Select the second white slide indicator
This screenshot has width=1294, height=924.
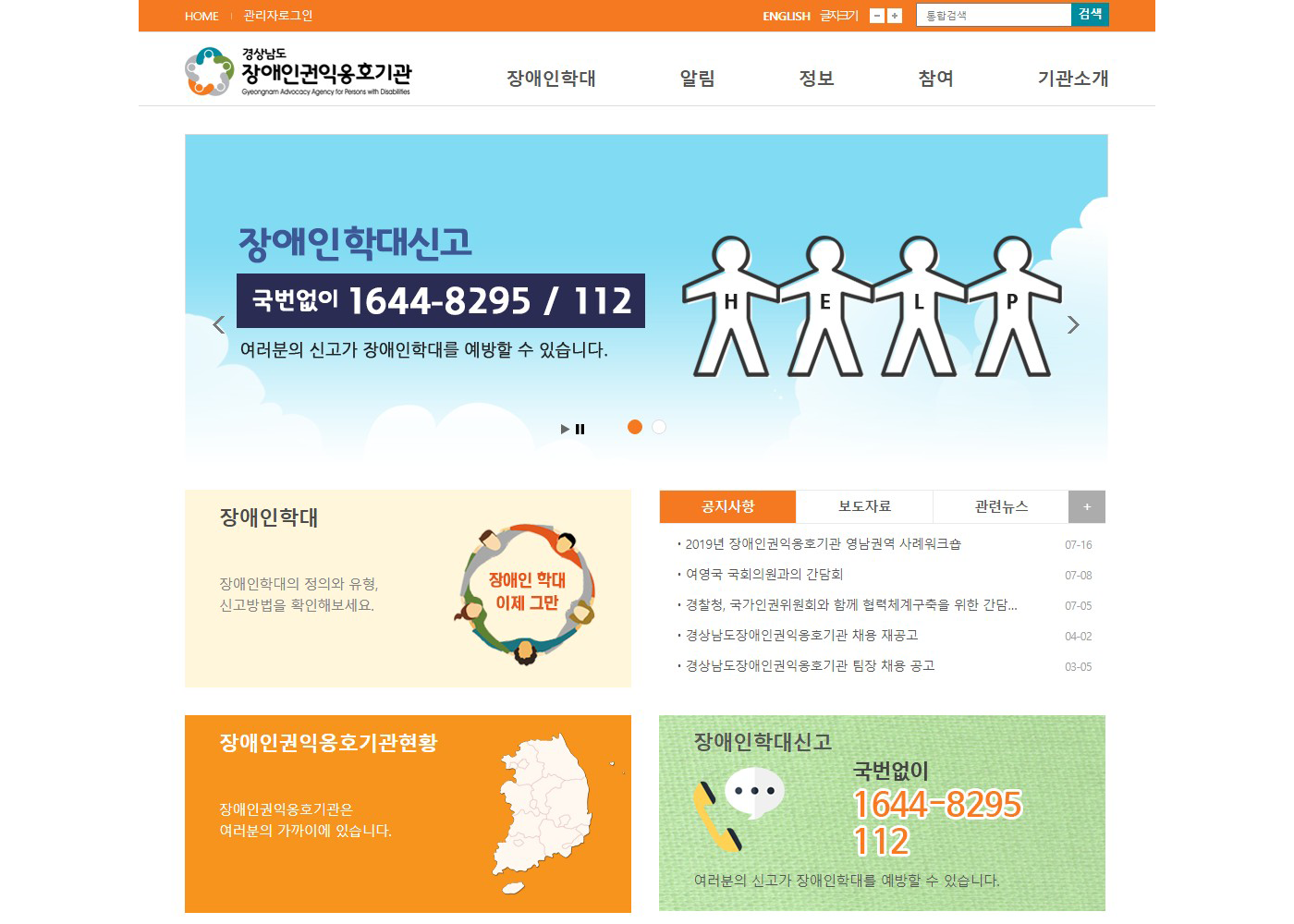pyautogui.click(x=659, y=427)
